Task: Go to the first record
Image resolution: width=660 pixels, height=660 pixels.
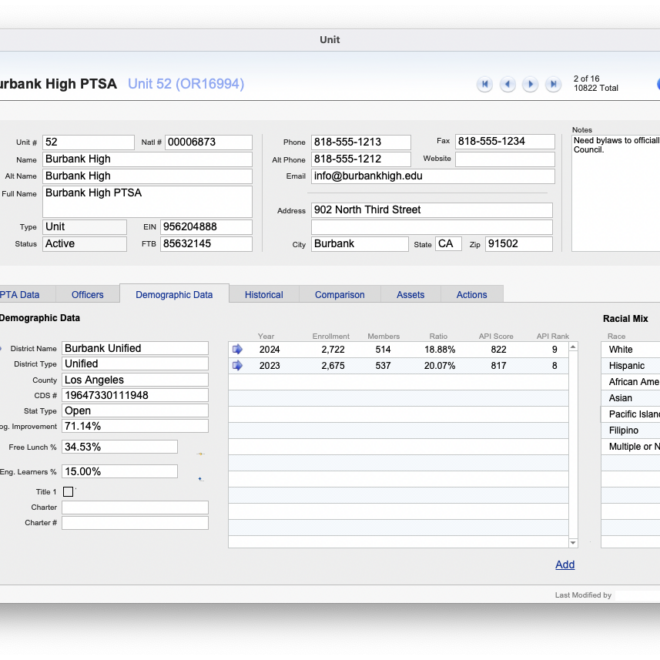Action: [485, 85]
